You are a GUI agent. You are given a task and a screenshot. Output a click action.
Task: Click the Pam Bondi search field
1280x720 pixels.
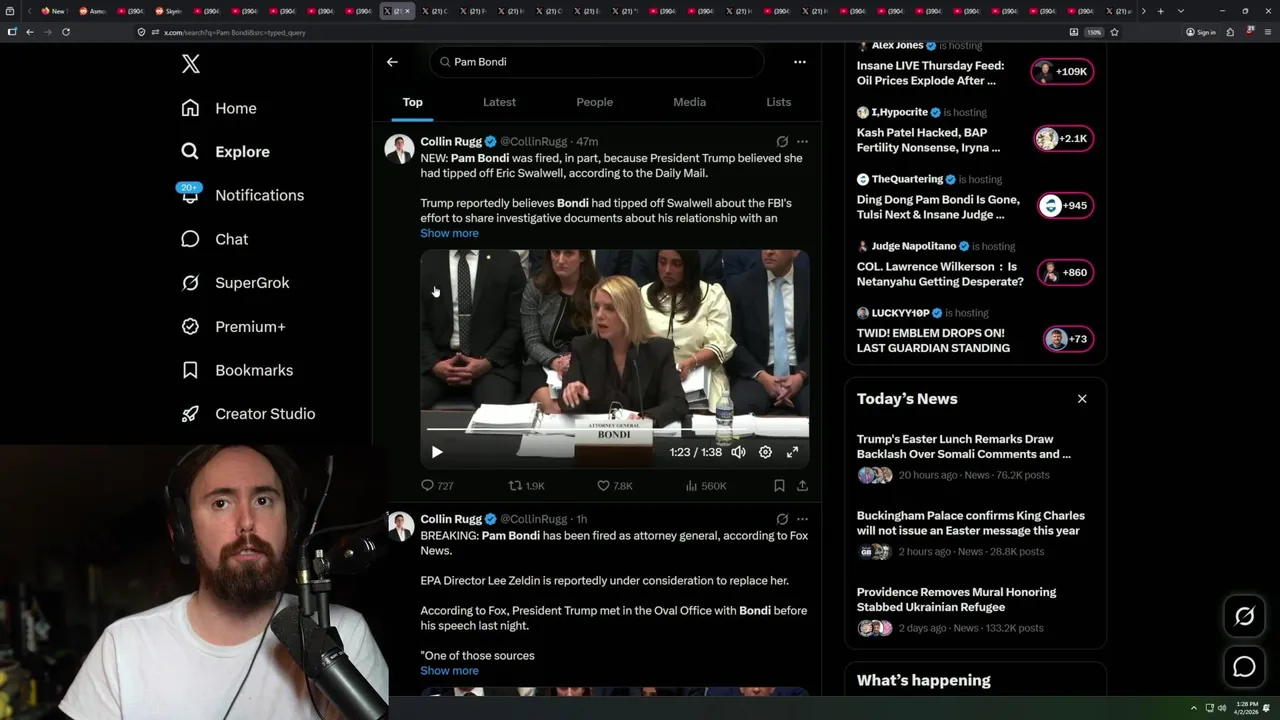(x=597, y=62)
